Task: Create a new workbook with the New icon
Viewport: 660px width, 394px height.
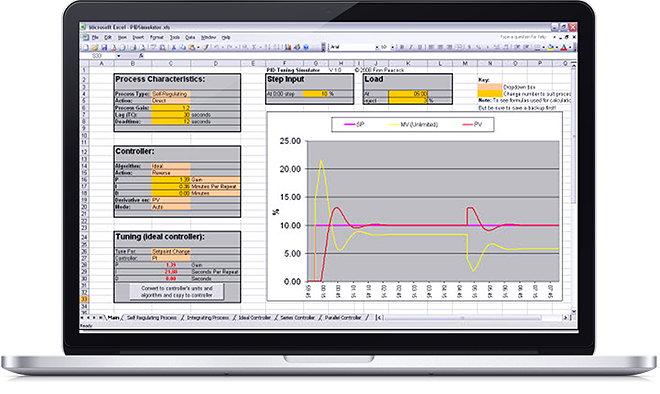Action: (x=86, y=47)
